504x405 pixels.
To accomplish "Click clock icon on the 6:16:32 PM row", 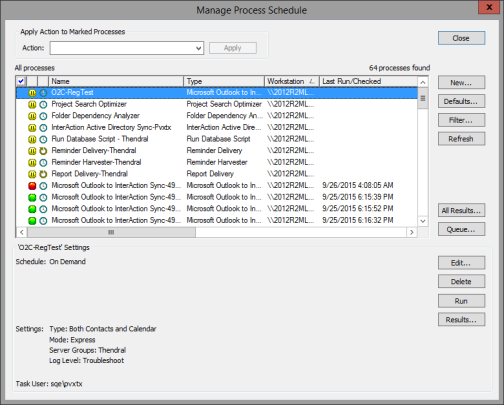I will [43, 221].
